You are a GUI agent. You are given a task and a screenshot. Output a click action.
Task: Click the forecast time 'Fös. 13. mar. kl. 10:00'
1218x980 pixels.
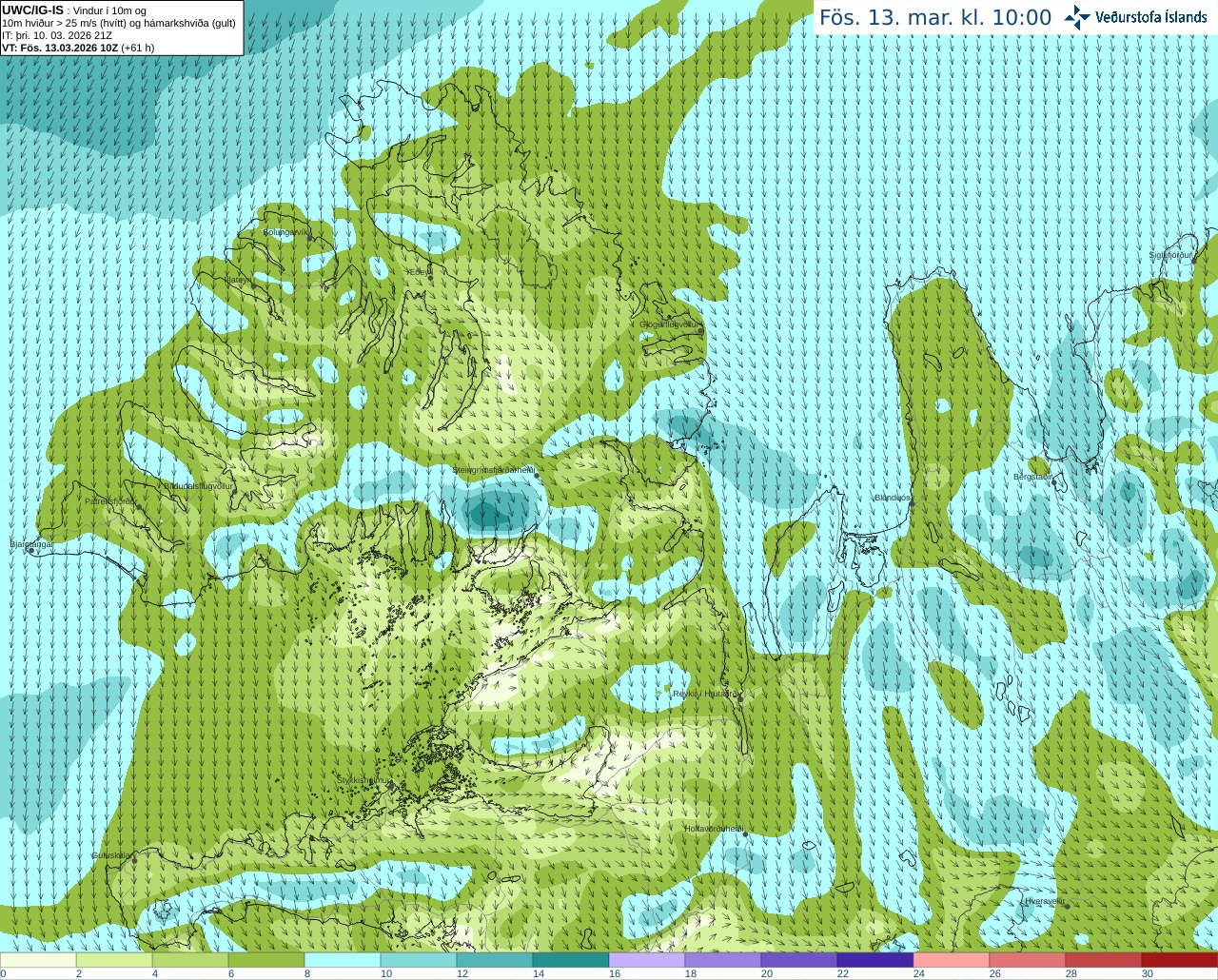click(935, 18)
